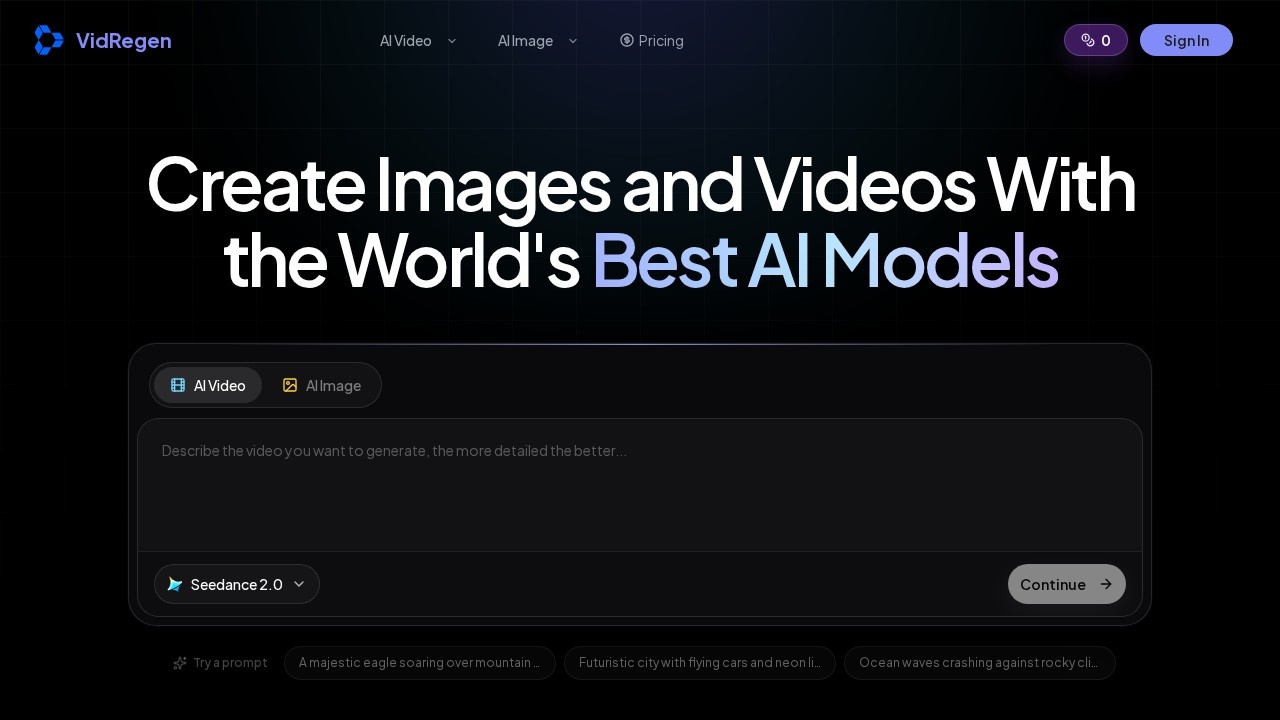Image resolution: width=1280 pixels, height=720 pixels.
Task: Switch to the AI Image tab in generator
Action: pos(322,385)
